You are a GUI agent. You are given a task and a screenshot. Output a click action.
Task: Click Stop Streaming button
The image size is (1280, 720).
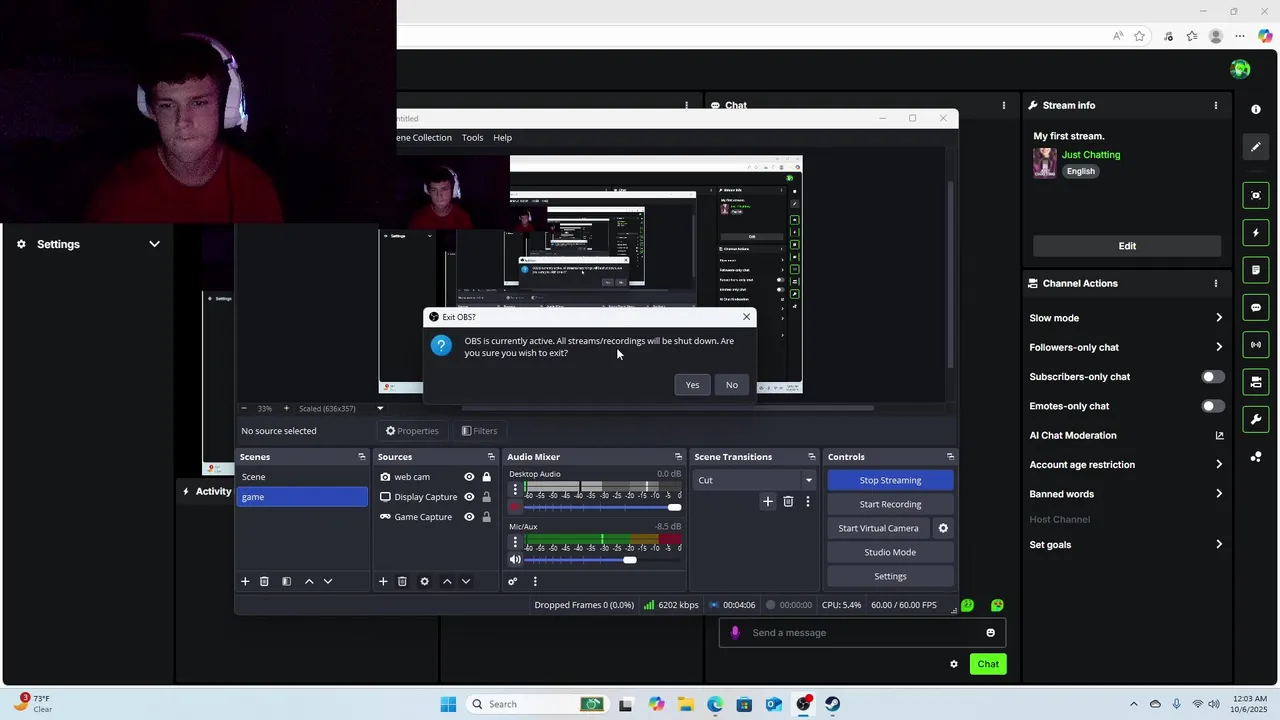pyautogui.click(x=890, y=480)
